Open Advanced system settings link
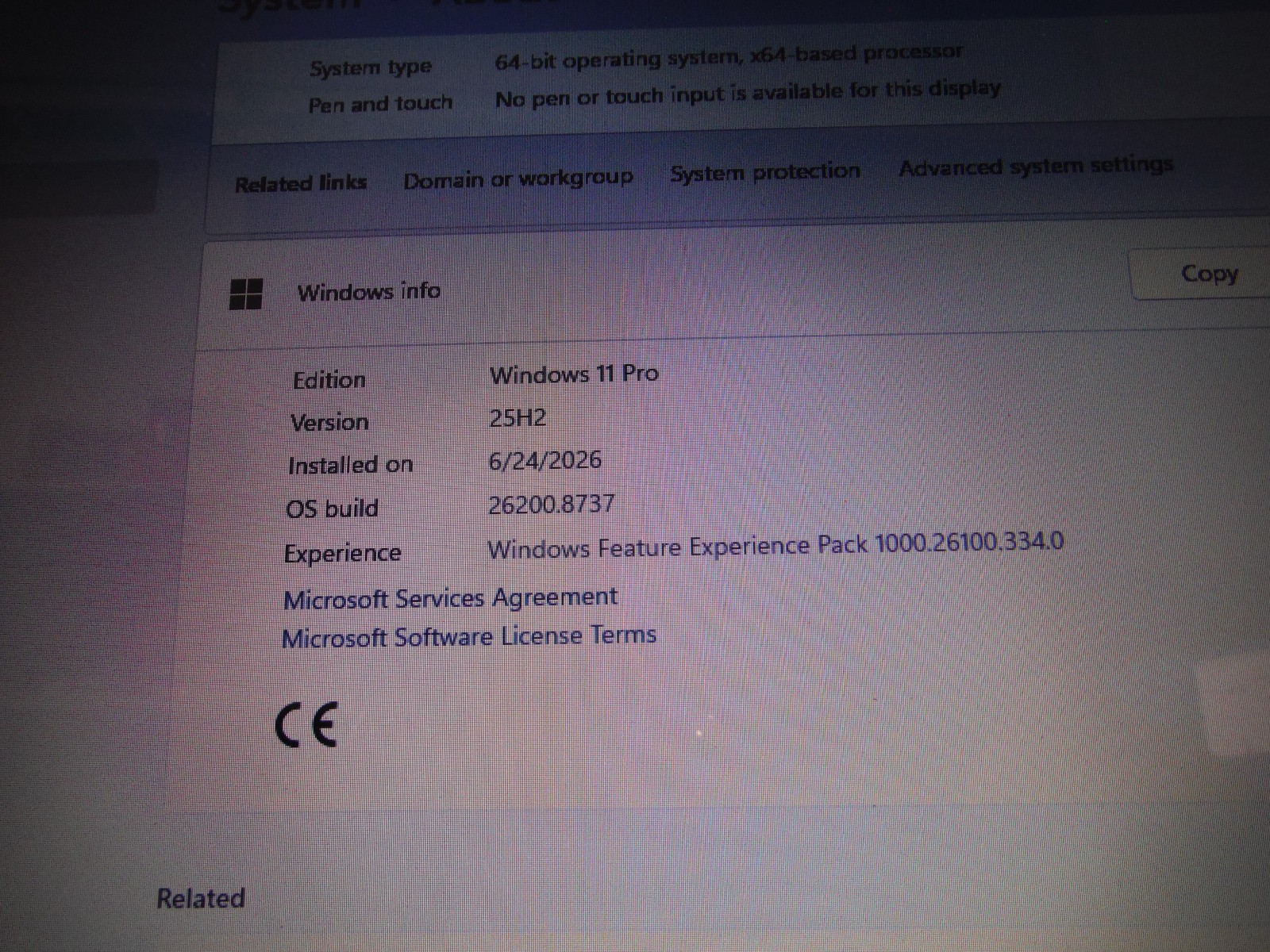 pyautogui.click(x=1036, y=166)
